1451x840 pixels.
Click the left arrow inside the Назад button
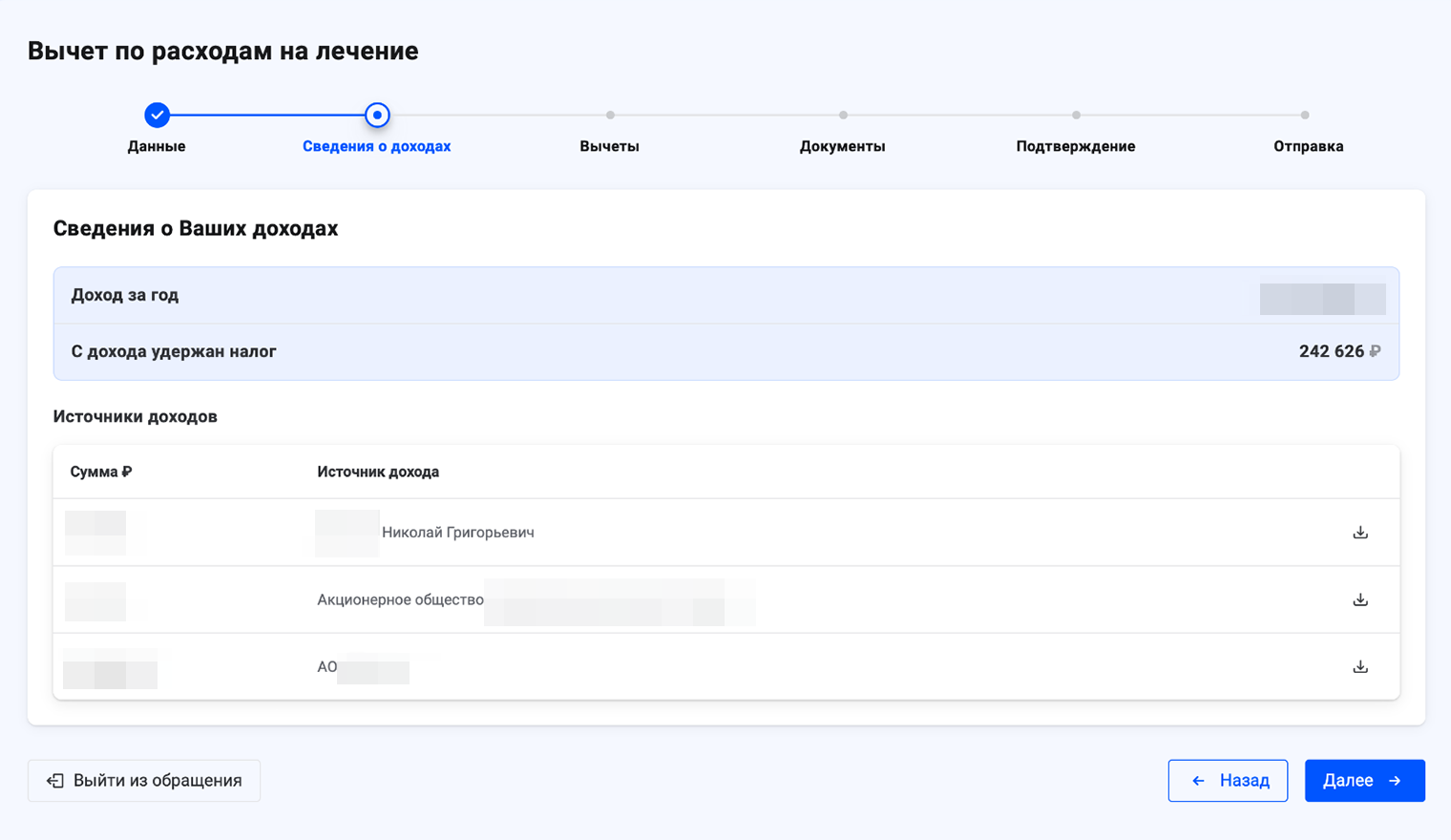(x=1199, y=780)
